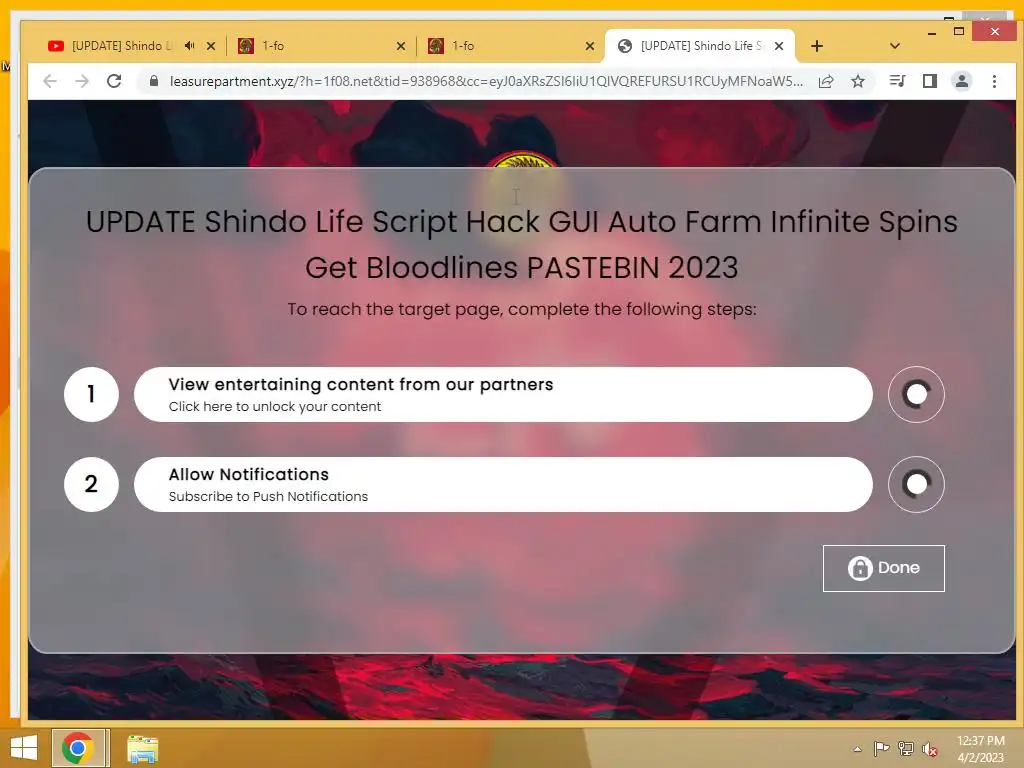
Task: Click Chrome in the taskbar
Action: [x=78, y=748]
